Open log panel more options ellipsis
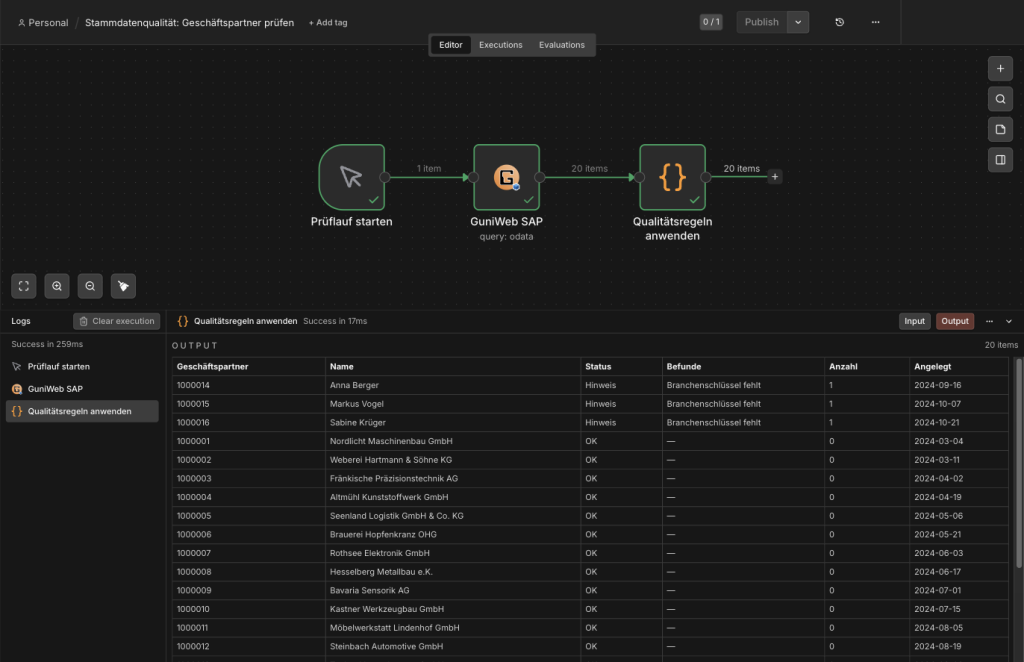Viewport: 1024px width, 662px height. 989,321
